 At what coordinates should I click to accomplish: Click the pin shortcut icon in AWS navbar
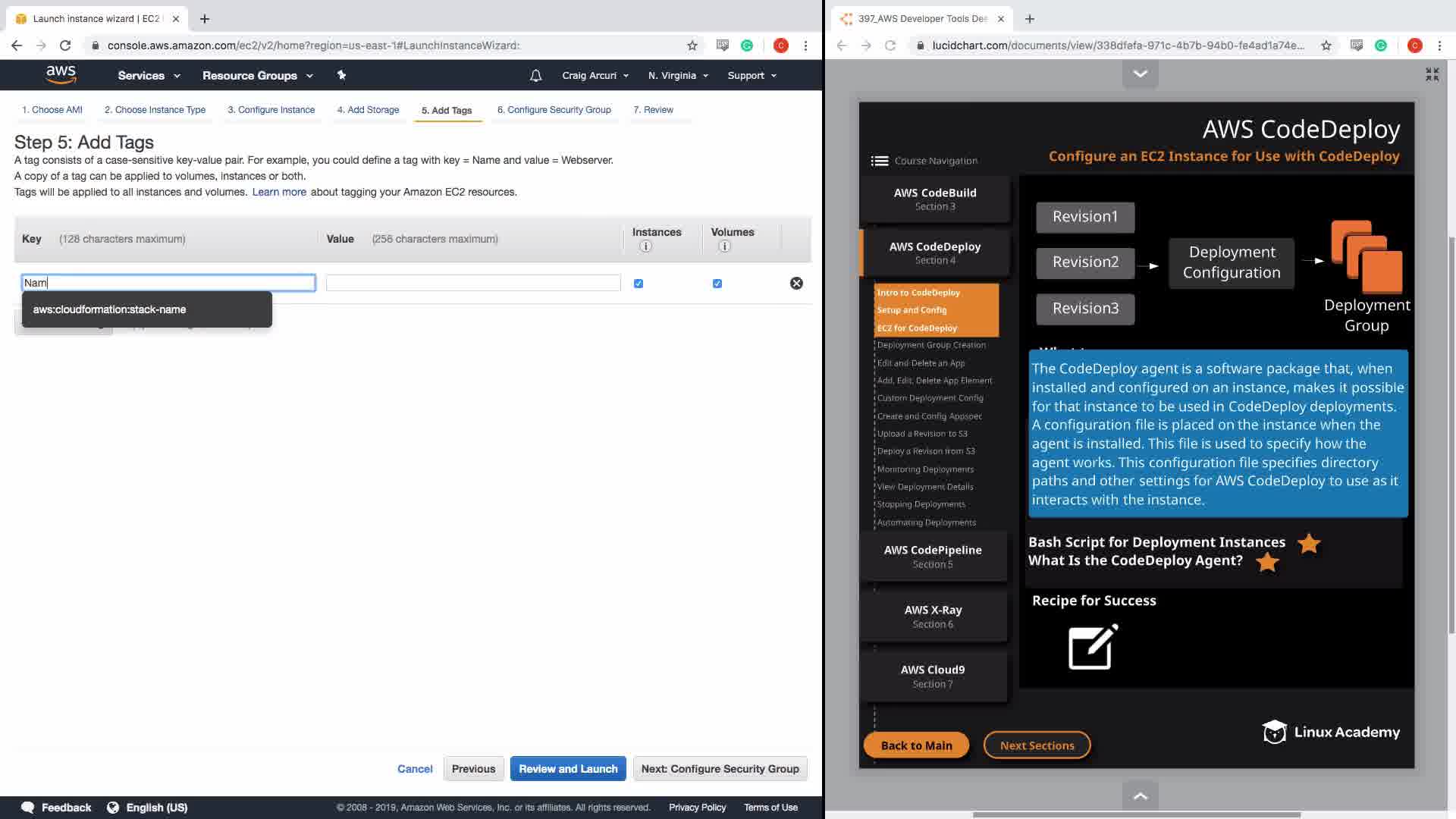click(x=341, y=75)
